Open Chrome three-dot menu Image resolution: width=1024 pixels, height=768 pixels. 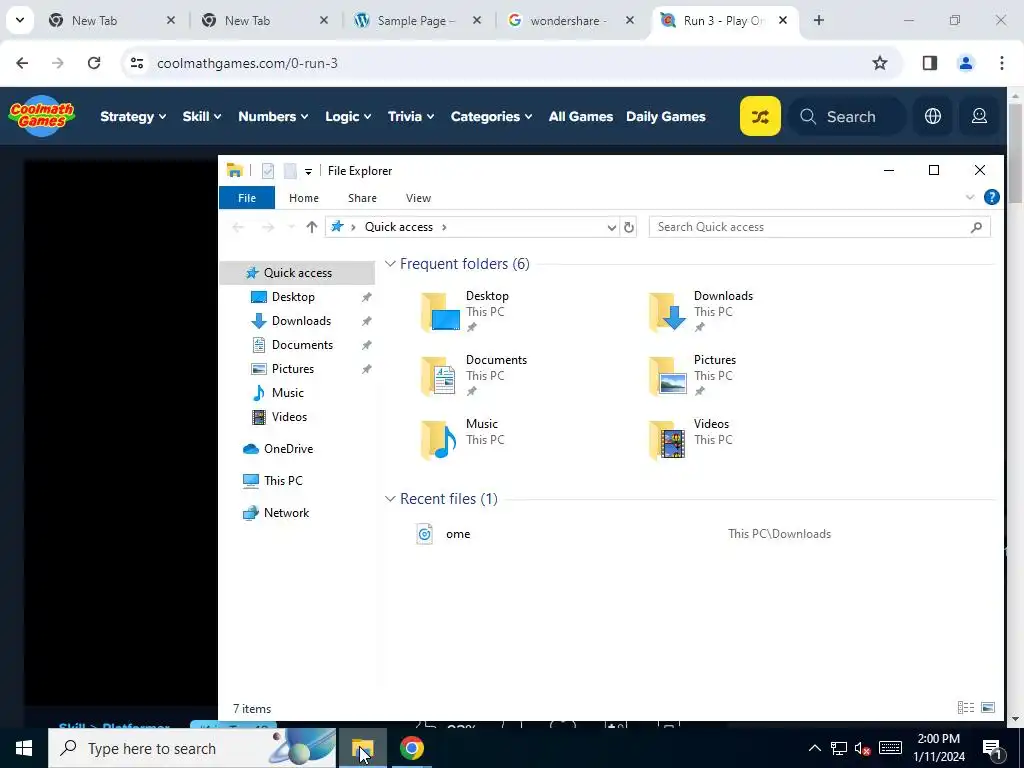(1001, 63)
